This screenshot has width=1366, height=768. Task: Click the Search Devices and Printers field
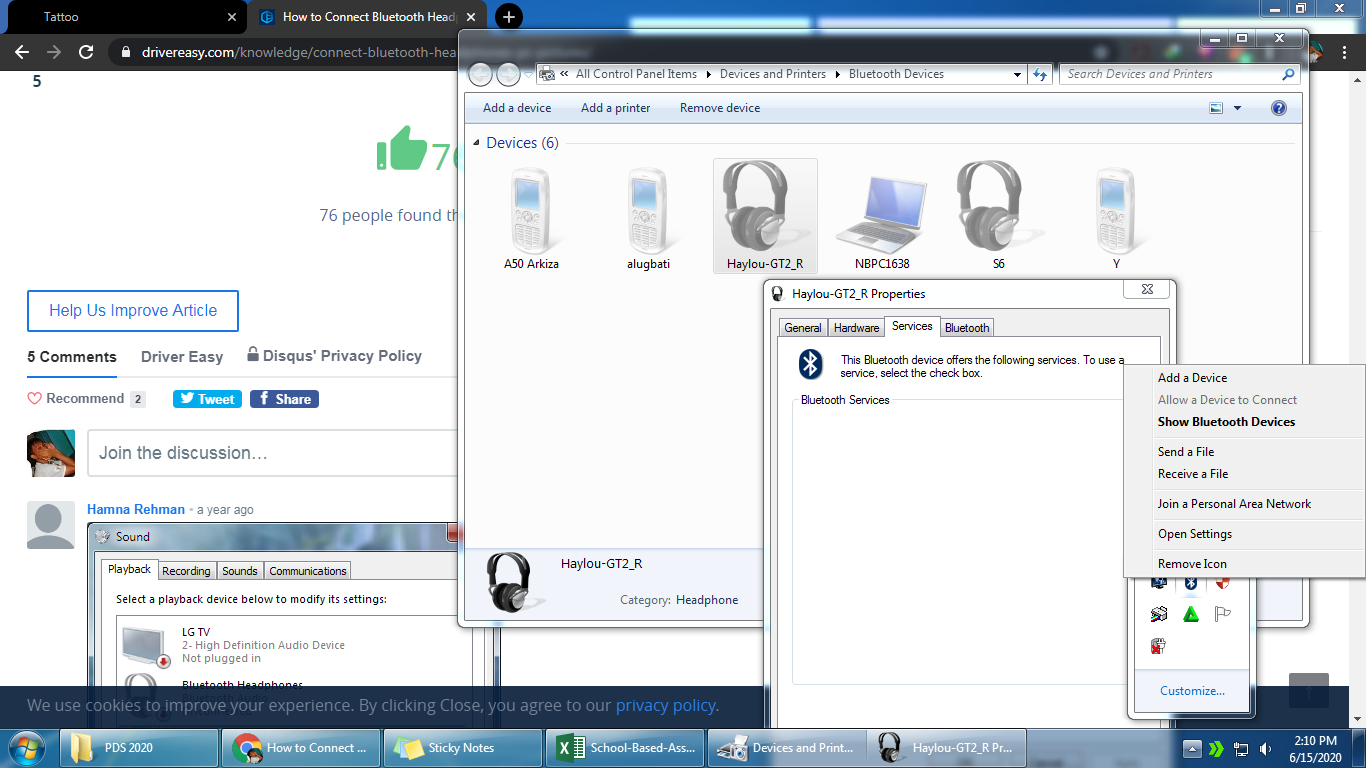(x=1170, y=74)
